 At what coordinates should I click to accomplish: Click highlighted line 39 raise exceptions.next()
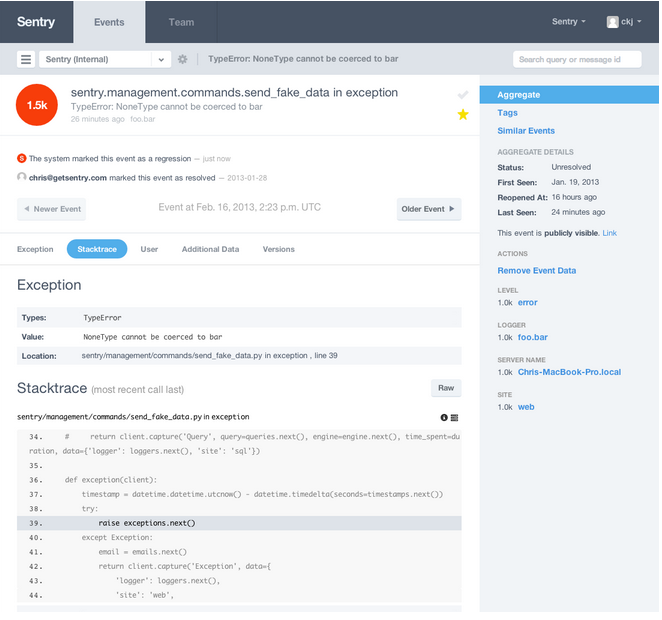[x=239, y=523]
